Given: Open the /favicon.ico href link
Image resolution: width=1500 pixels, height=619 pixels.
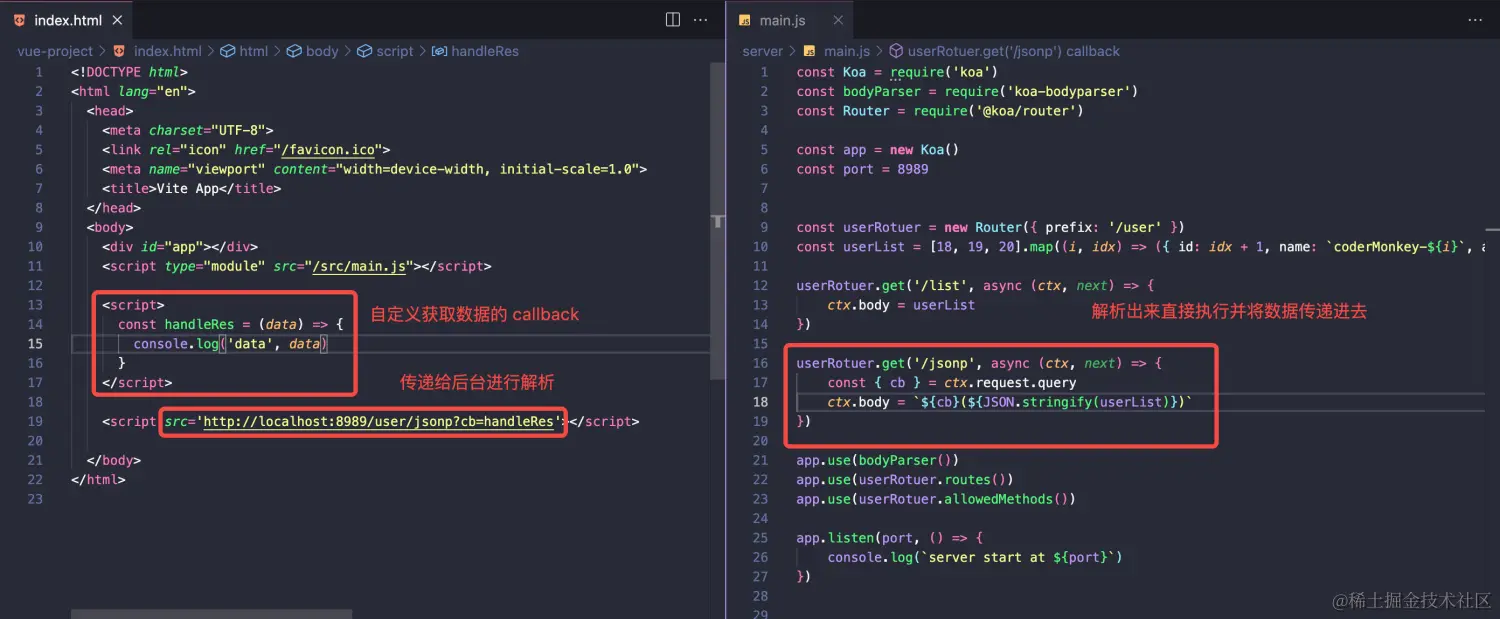Looking at the screenshot, I should [328, 150].
